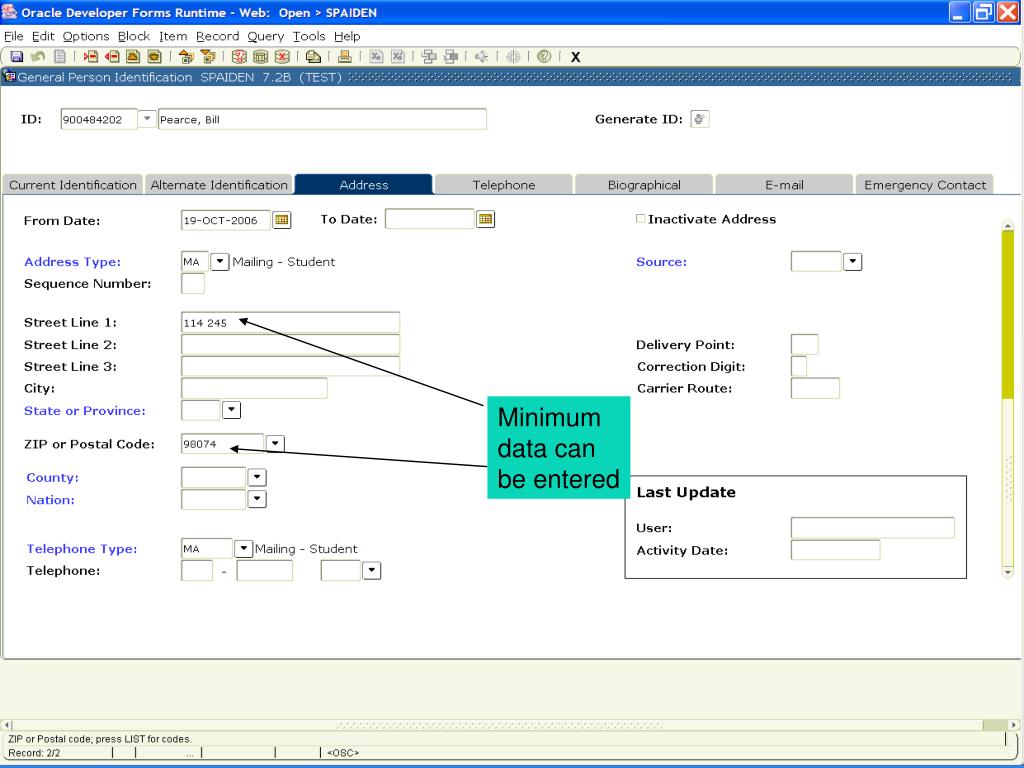Open the Source dropdown arrow
1024x768 pixels.
852,262
